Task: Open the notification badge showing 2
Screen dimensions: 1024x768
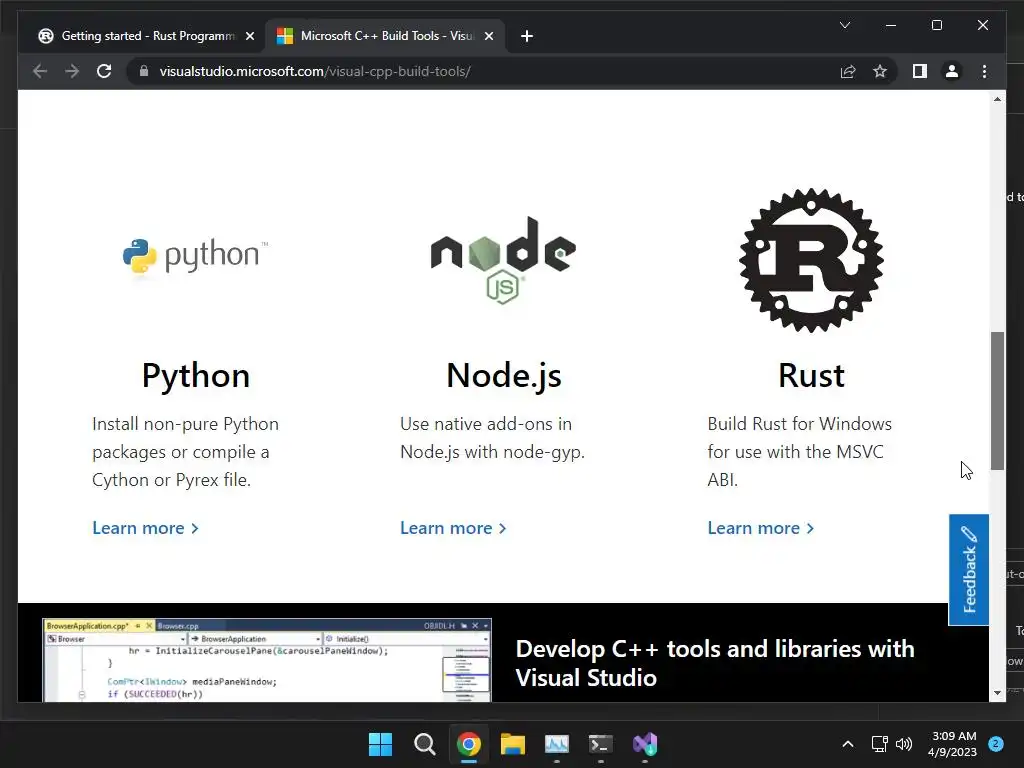Action: 996,744
